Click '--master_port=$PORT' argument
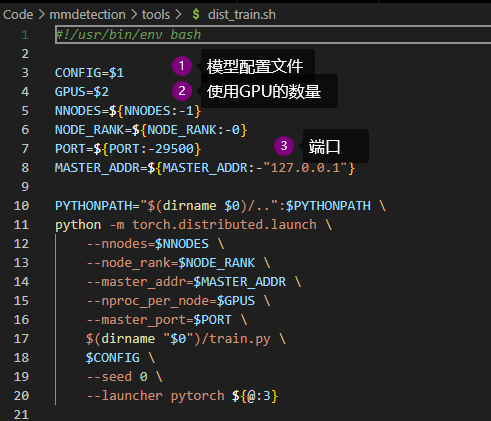491x421 pixels. pos(159,320)
